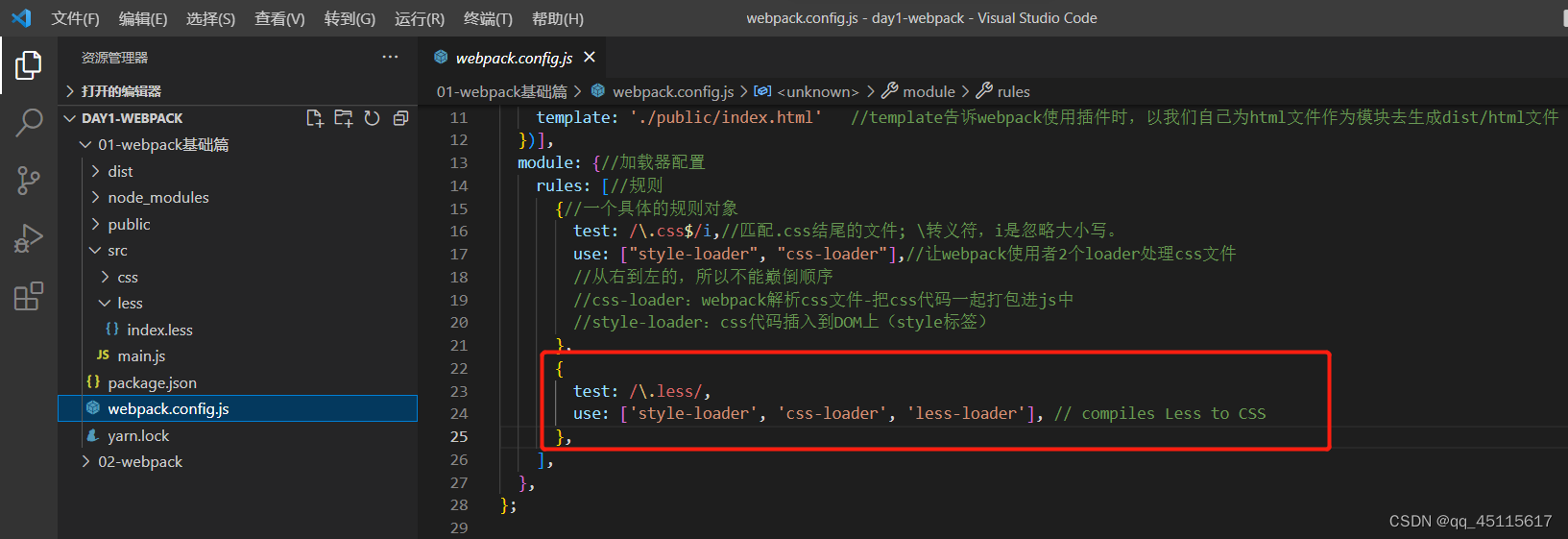Open package.json file

[238, 382]
